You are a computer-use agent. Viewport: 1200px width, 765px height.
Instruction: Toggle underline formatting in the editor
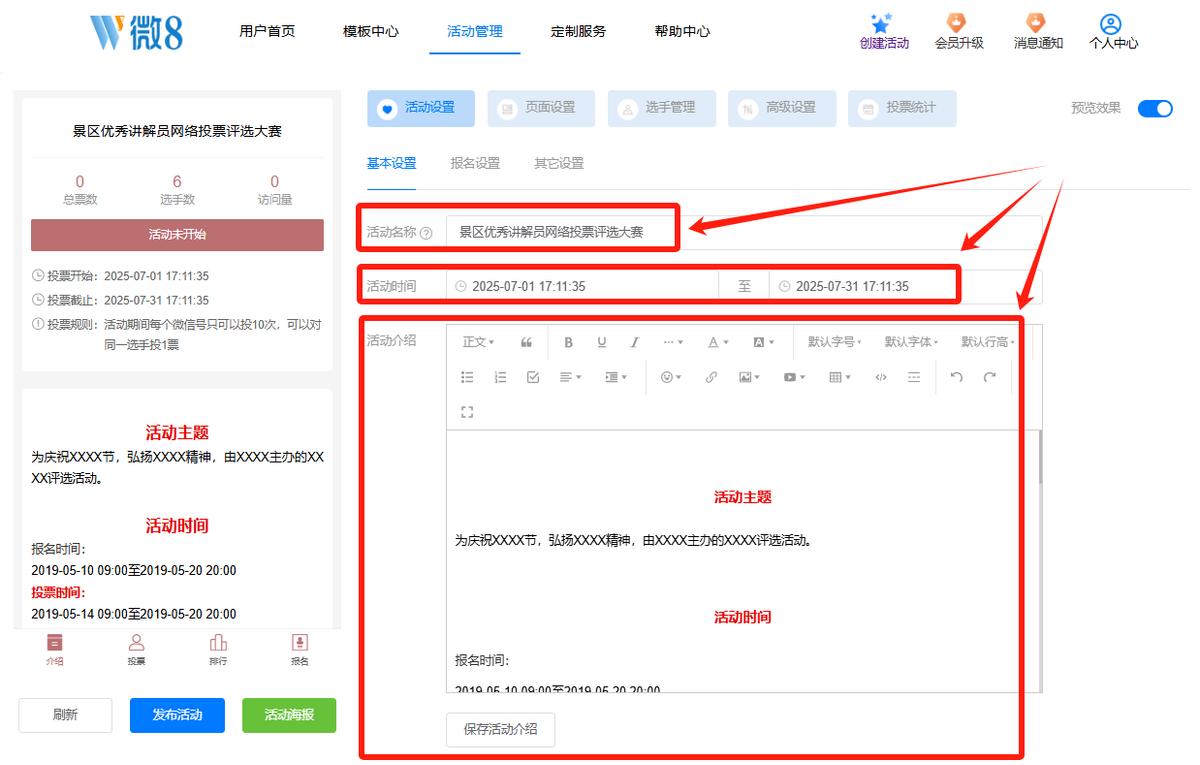click(601, 342)
